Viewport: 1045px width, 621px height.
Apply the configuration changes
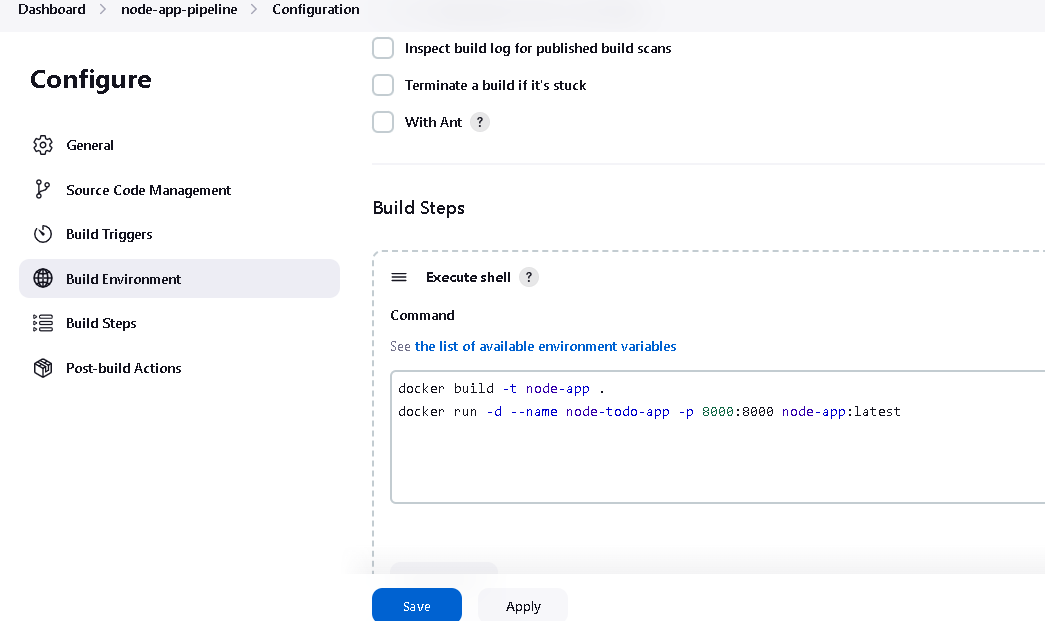523,606
